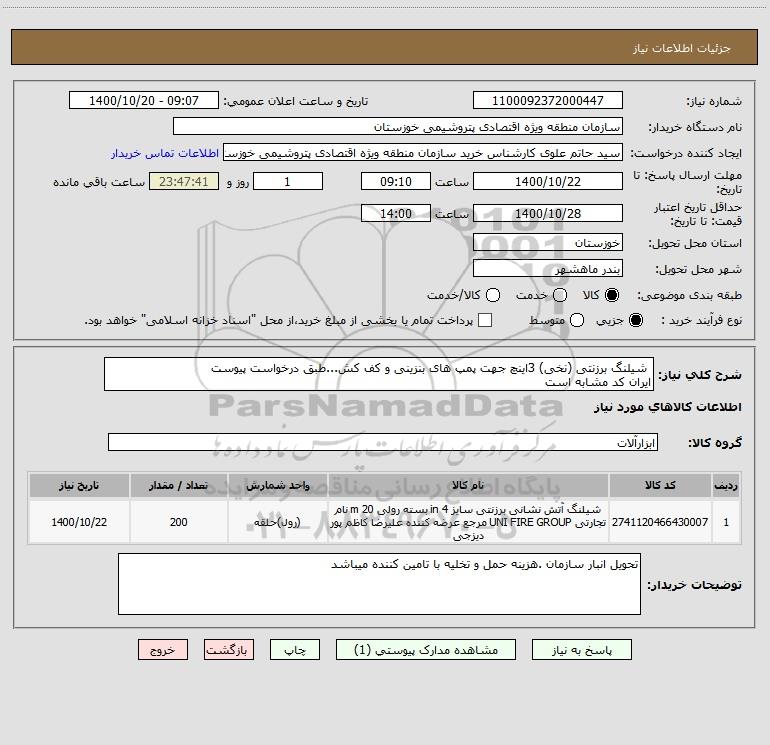Click the اطلاعات کالاهای مورد نیاز heading
Viewport: 770px width, 745px height.
[667, 407]
